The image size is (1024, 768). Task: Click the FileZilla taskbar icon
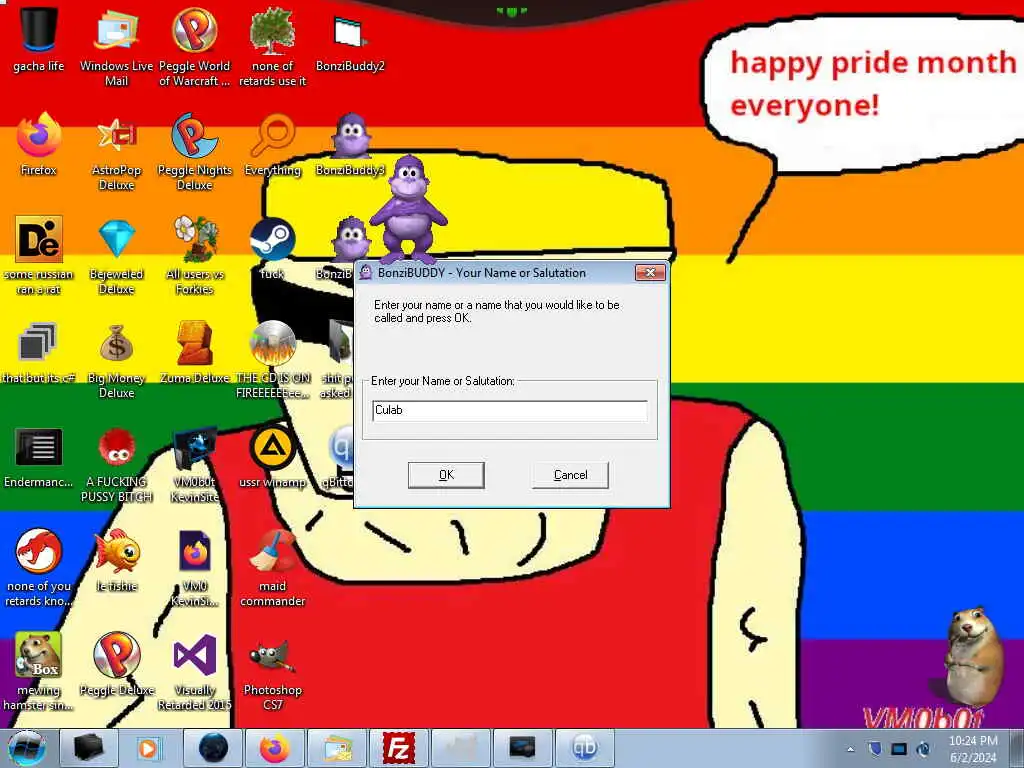[x=398, y=748]
